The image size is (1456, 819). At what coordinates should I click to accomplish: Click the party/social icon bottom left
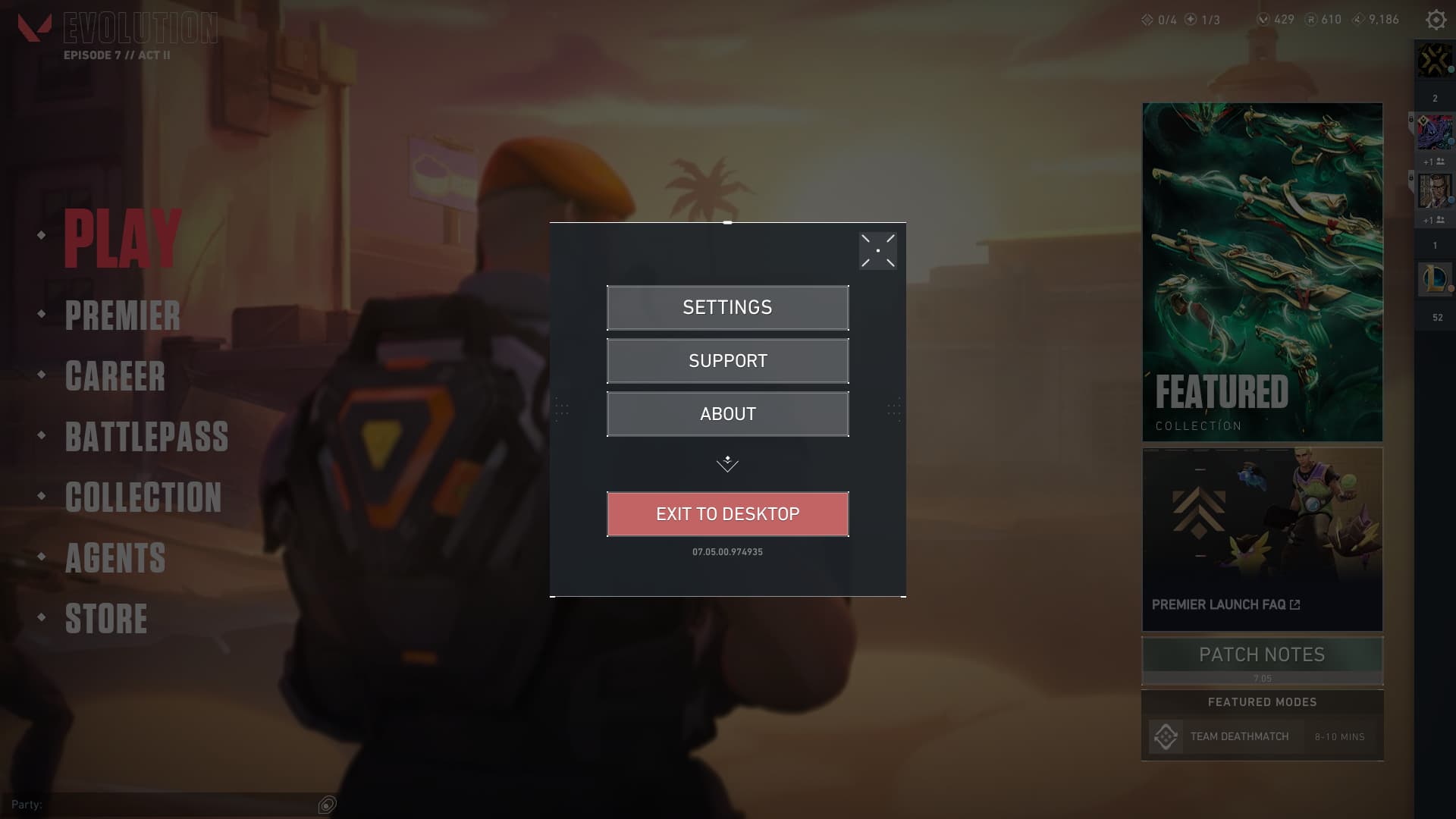(x=326, y=805)
